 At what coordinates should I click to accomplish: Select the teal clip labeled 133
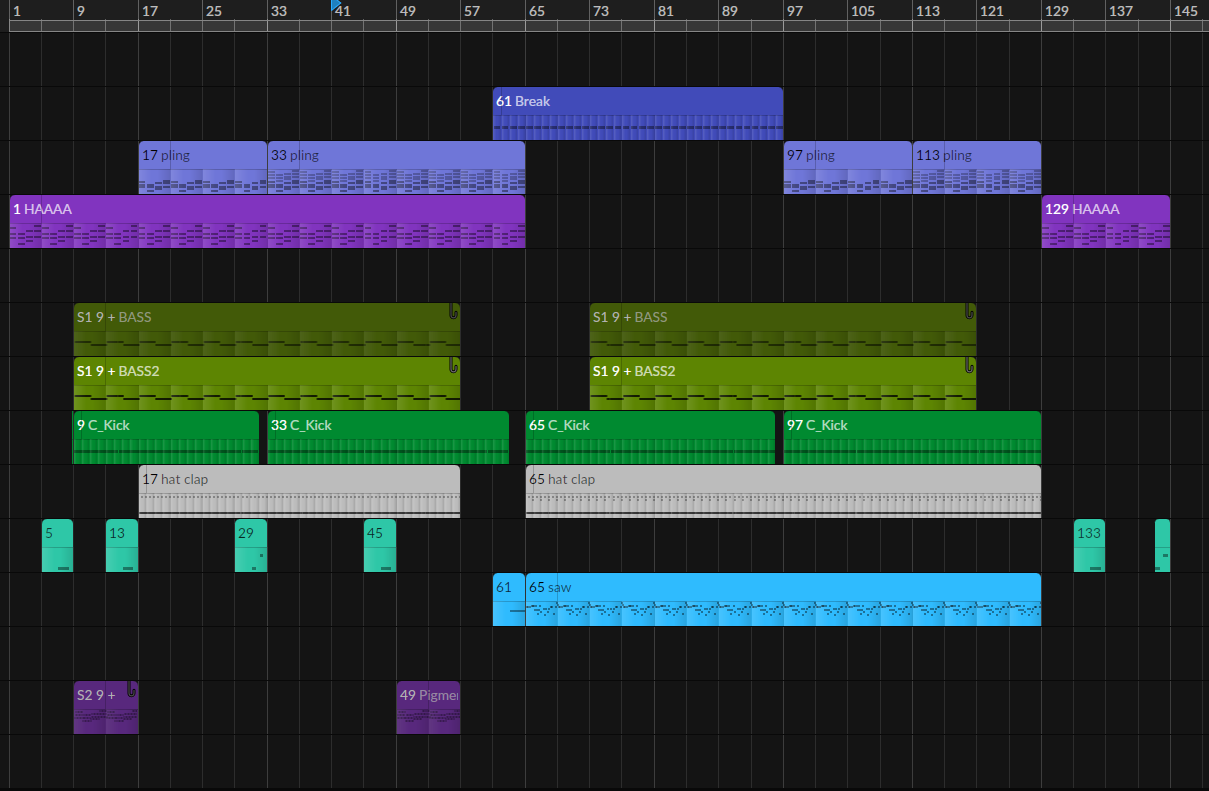[1089, 545]
